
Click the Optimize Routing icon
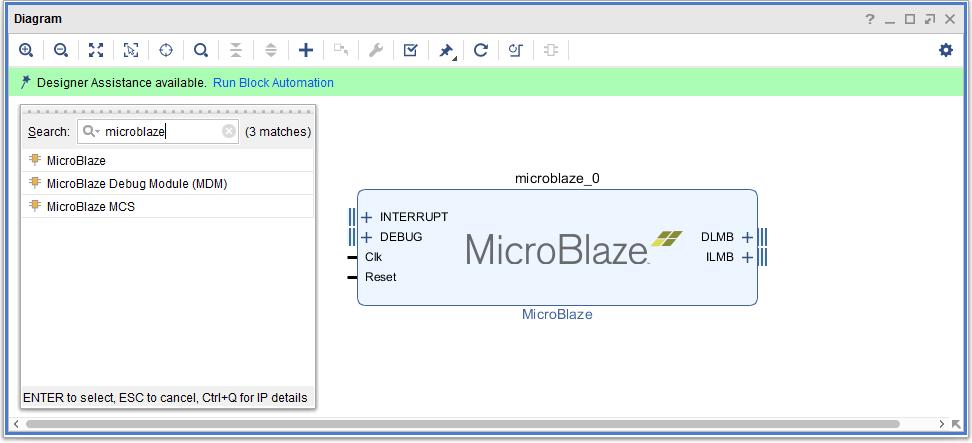coord(516,50)
